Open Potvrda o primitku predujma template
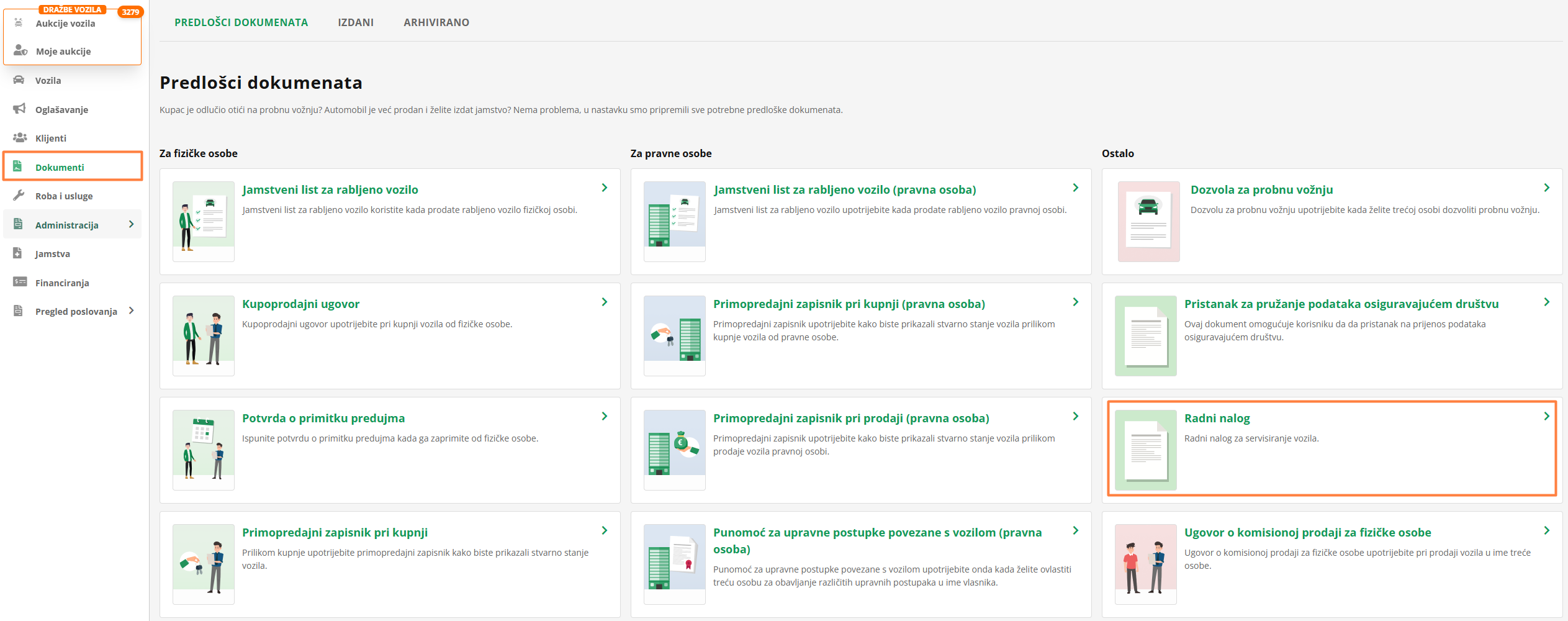This screenshot has width=1568, height=621. coord(323,419)
